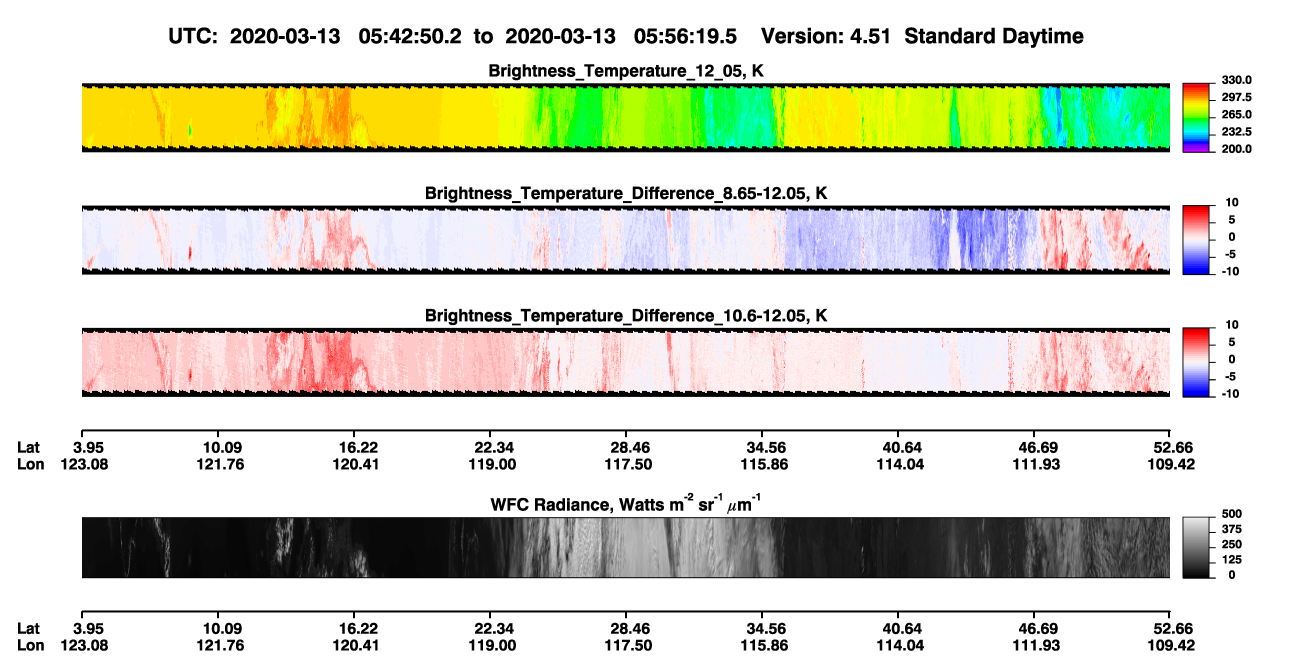The image size is (1300, 667).
Task: Click latitude 16.22 on the bottom axis
Action: tap(353, 628)
